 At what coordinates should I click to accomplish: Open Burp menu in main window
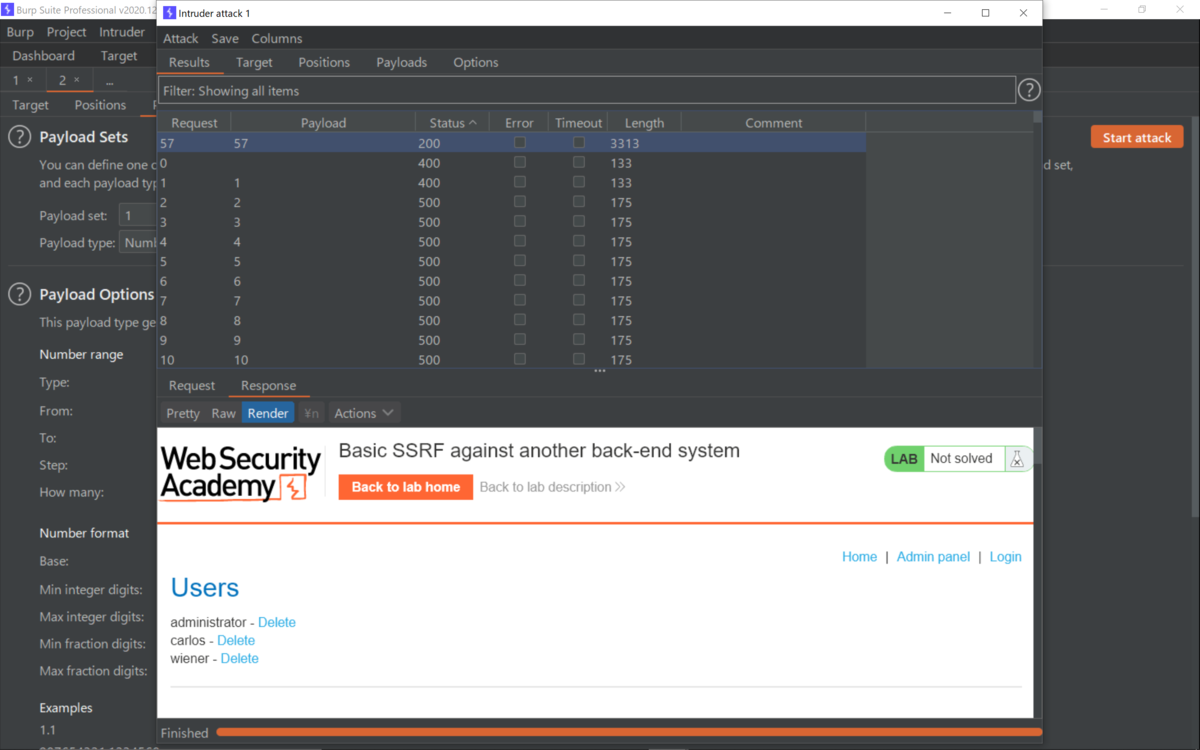pos(20,32)
